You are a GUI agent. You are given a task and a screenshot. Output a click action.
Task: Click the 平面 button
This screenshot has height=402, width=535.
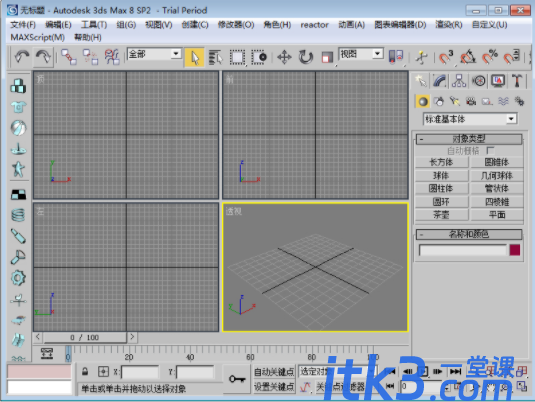point(497,215)
